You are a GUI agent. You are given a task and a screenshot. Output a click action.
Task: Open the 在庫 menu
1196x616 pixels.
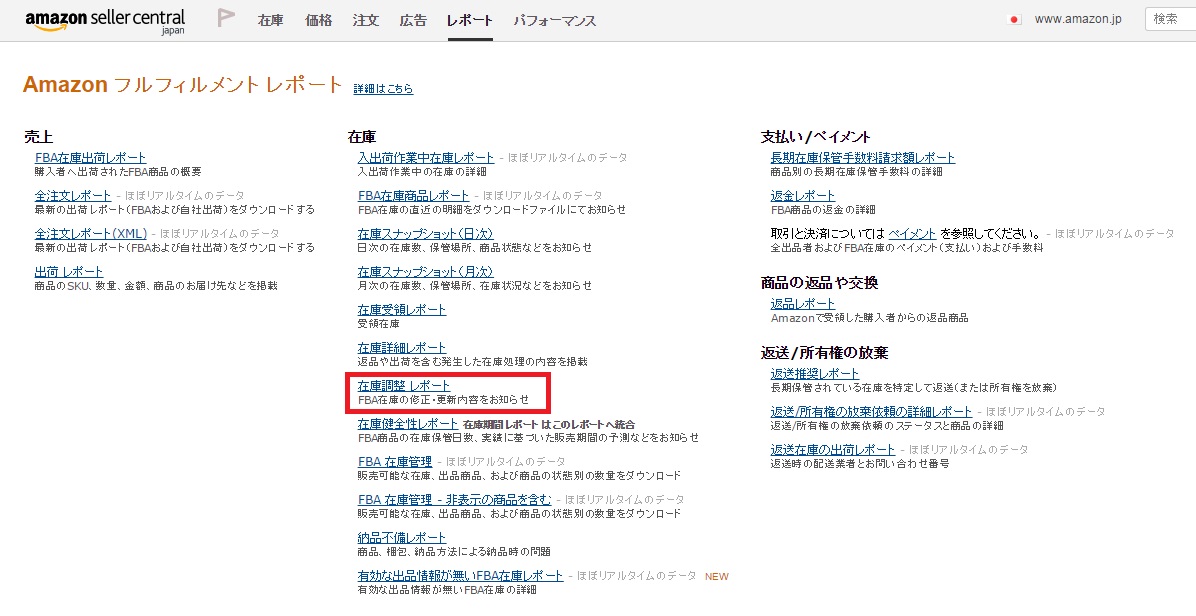(x=271, y=21)
